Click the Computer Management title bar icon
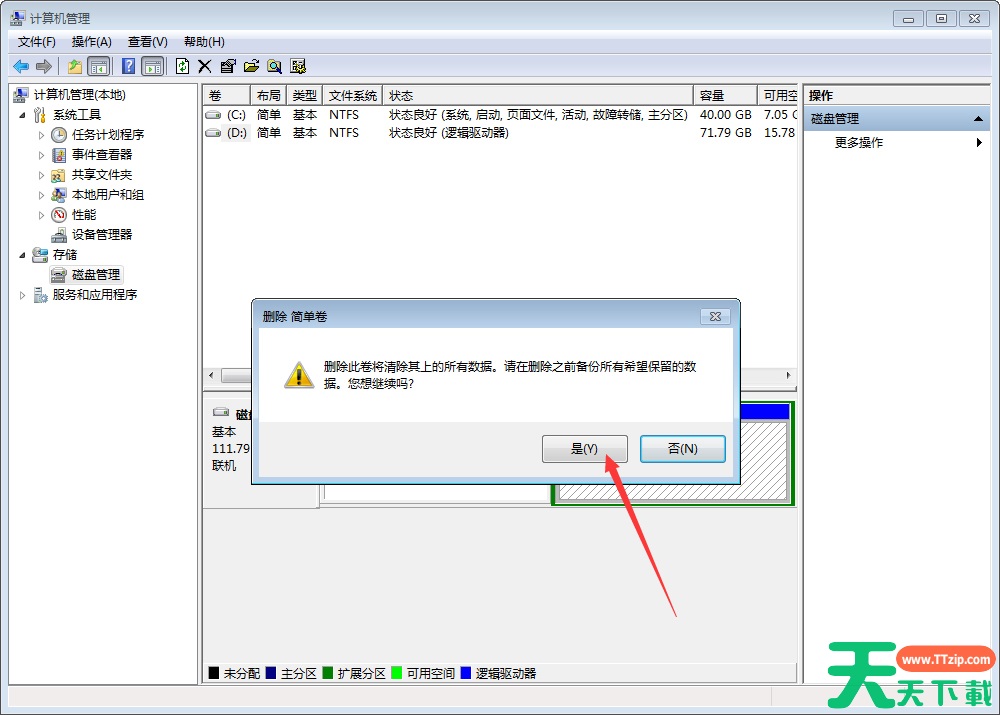Screen dimensions: 1000x715 coord(18,18)
